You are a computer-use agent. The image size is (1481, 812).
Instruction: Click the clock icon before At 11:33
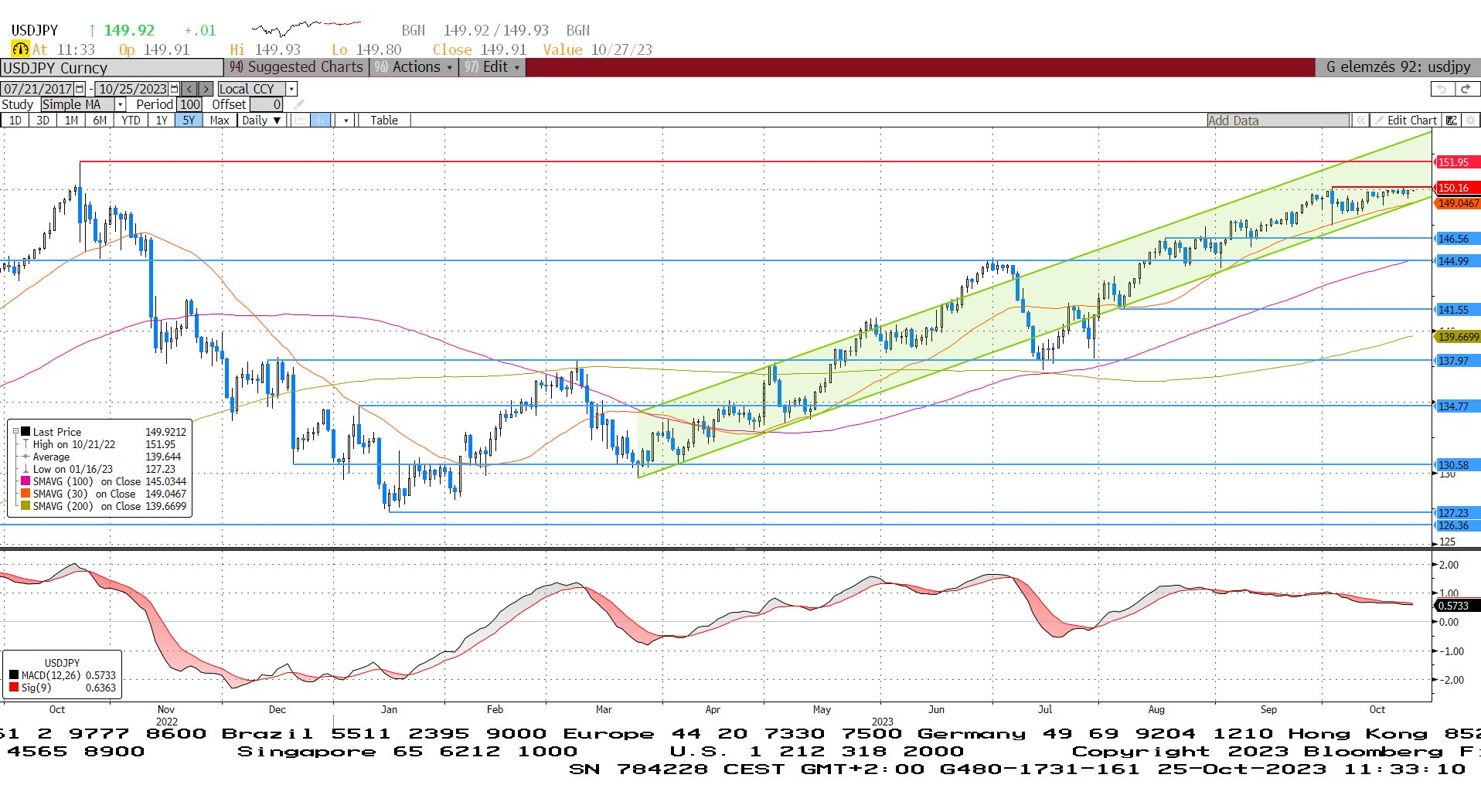point(20,49)
